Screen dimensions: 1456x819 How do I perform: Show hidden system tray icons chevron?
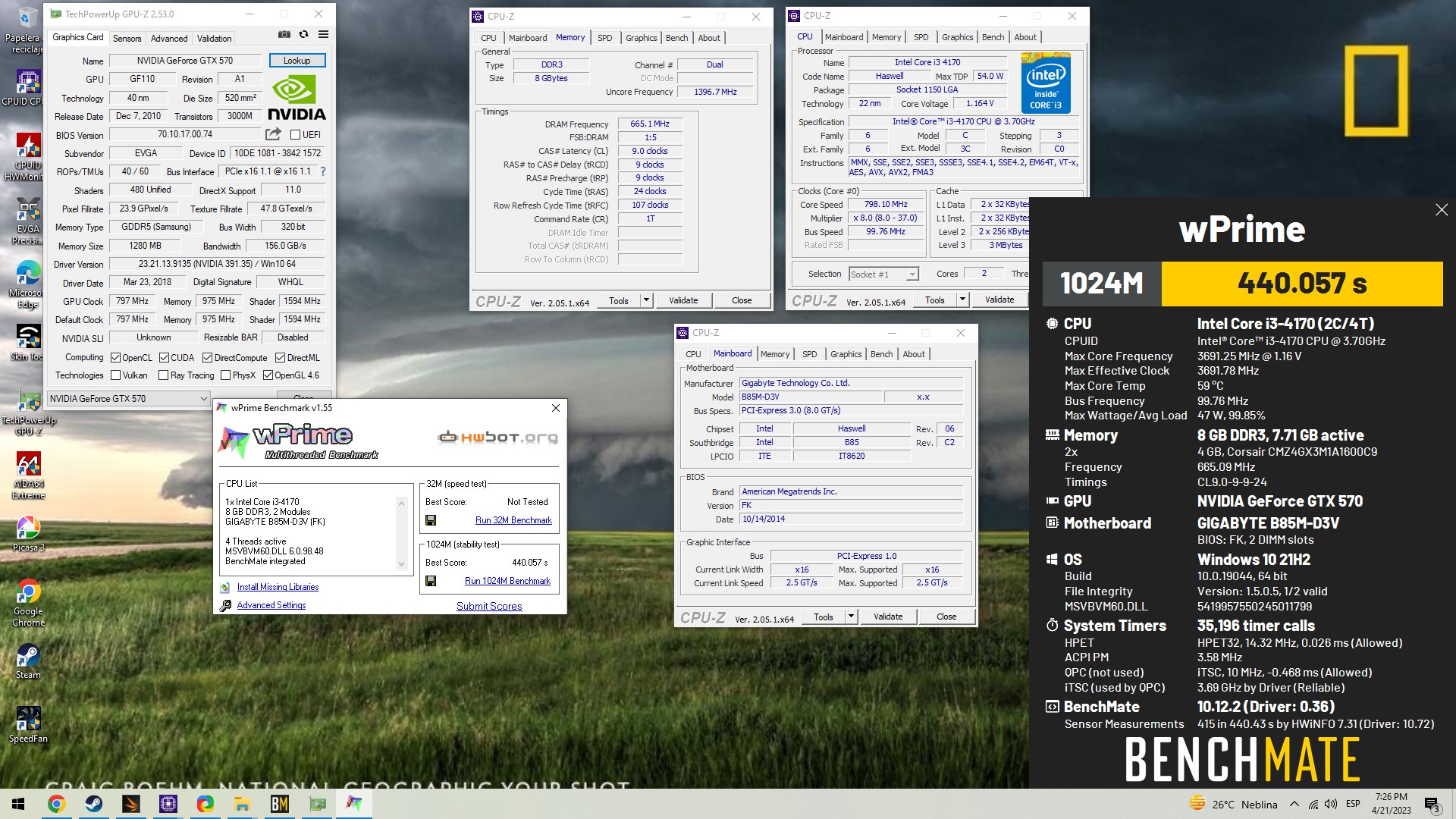click(x=1294, y=804)
